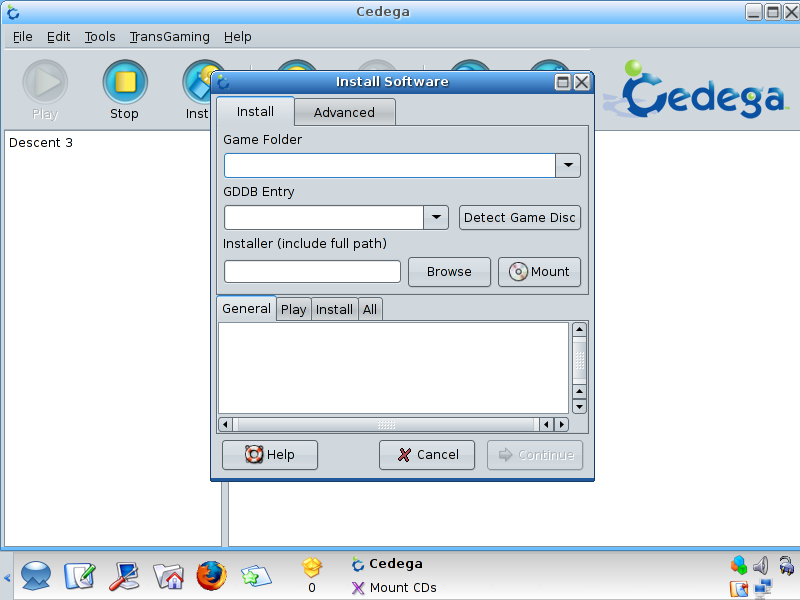The width and height of the screenshot is (800, 600).
Task: Click the Installer path input field
Action: pos(312,272)
